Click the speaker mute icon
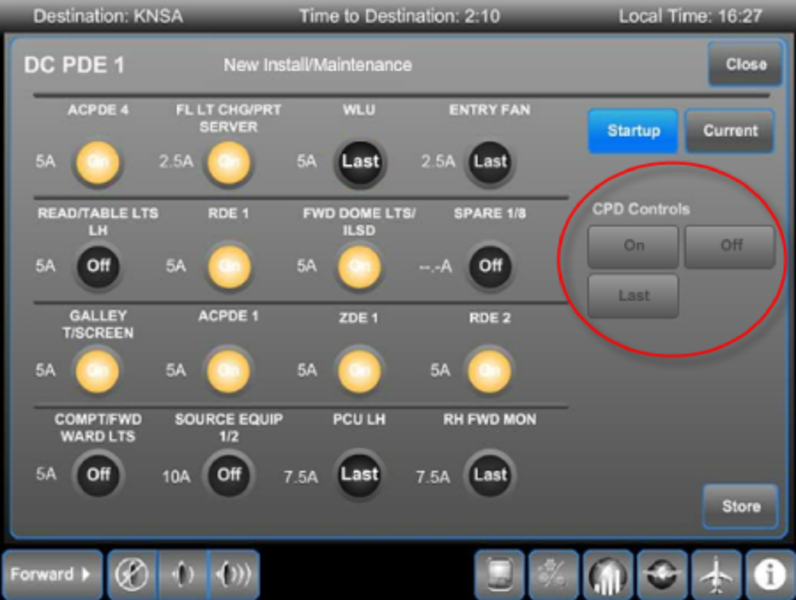Screen dimensions: 796x600 click(131, 574)
